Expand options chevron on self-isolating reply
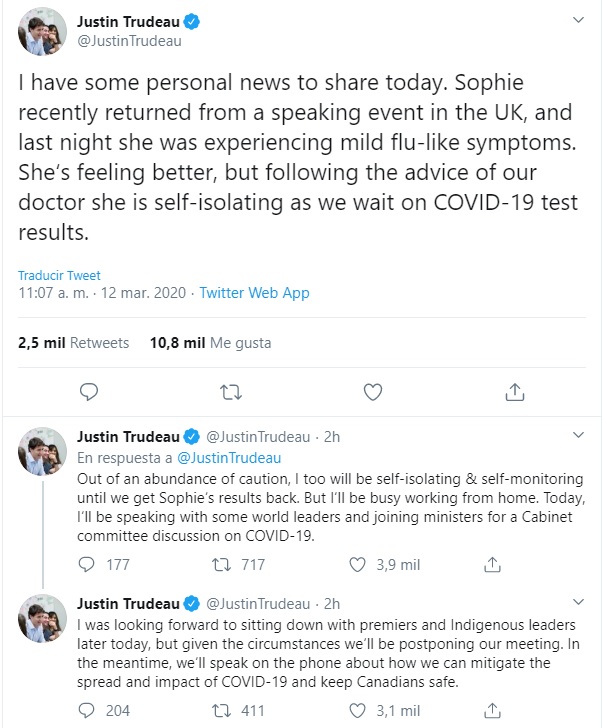The width and height of the screenshot is (602, 728). click(578, 436)
